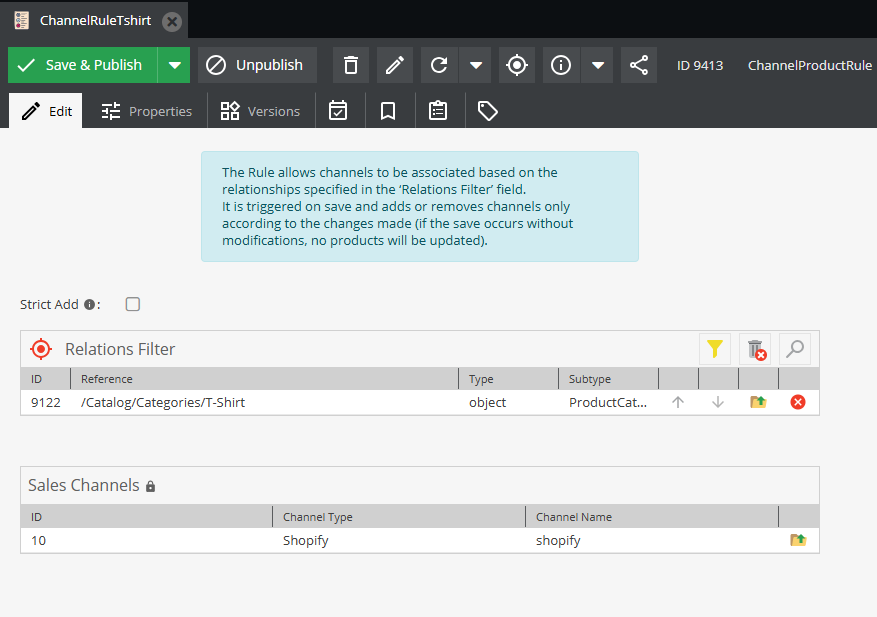Screen dimensions: 877x617
Task: Click the reload icon in toolbar
Action: [439, 65]
